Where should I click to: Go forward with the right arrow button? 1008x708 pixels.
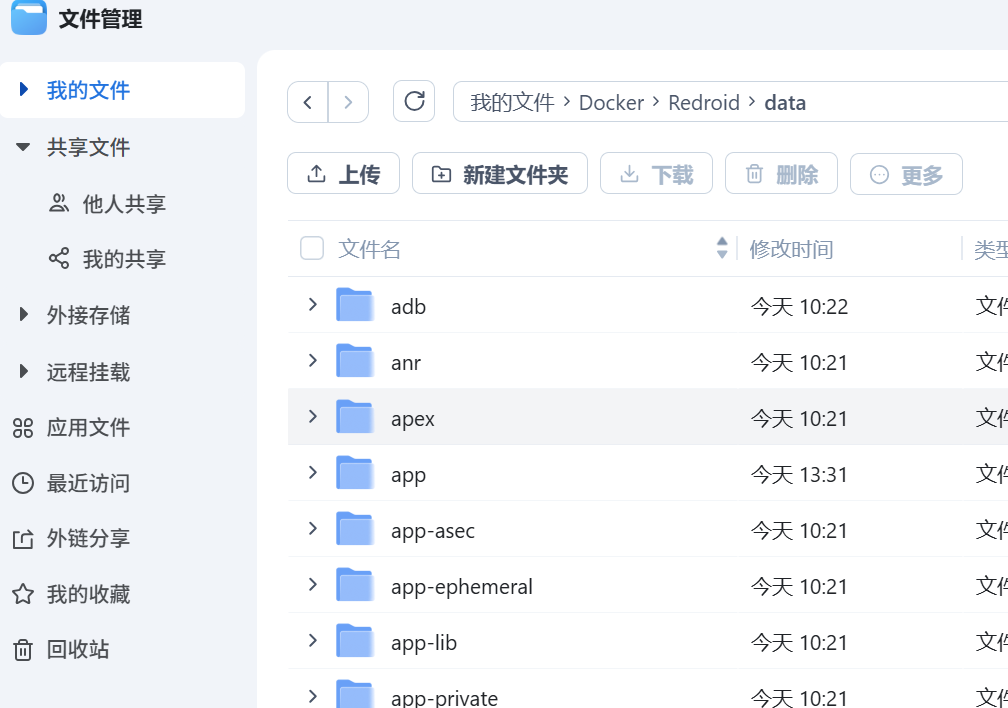click(348, 102)
